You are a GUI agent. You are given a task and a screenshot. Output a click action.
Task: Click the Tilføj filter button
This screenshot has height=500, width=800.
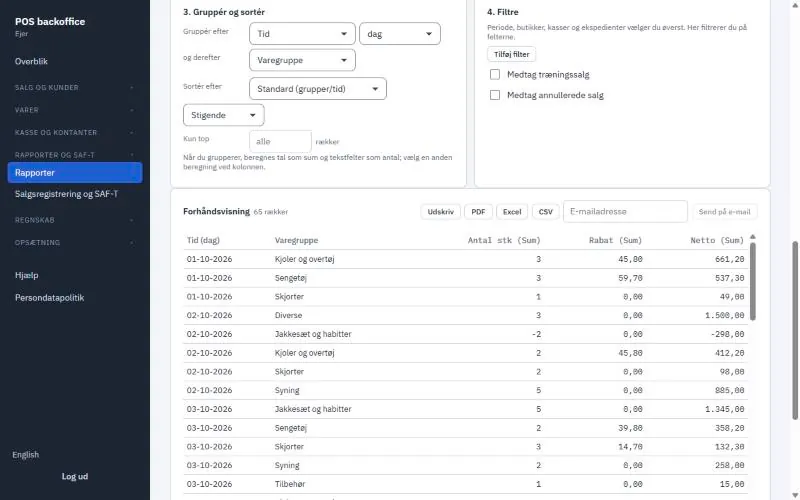point(511,54)
